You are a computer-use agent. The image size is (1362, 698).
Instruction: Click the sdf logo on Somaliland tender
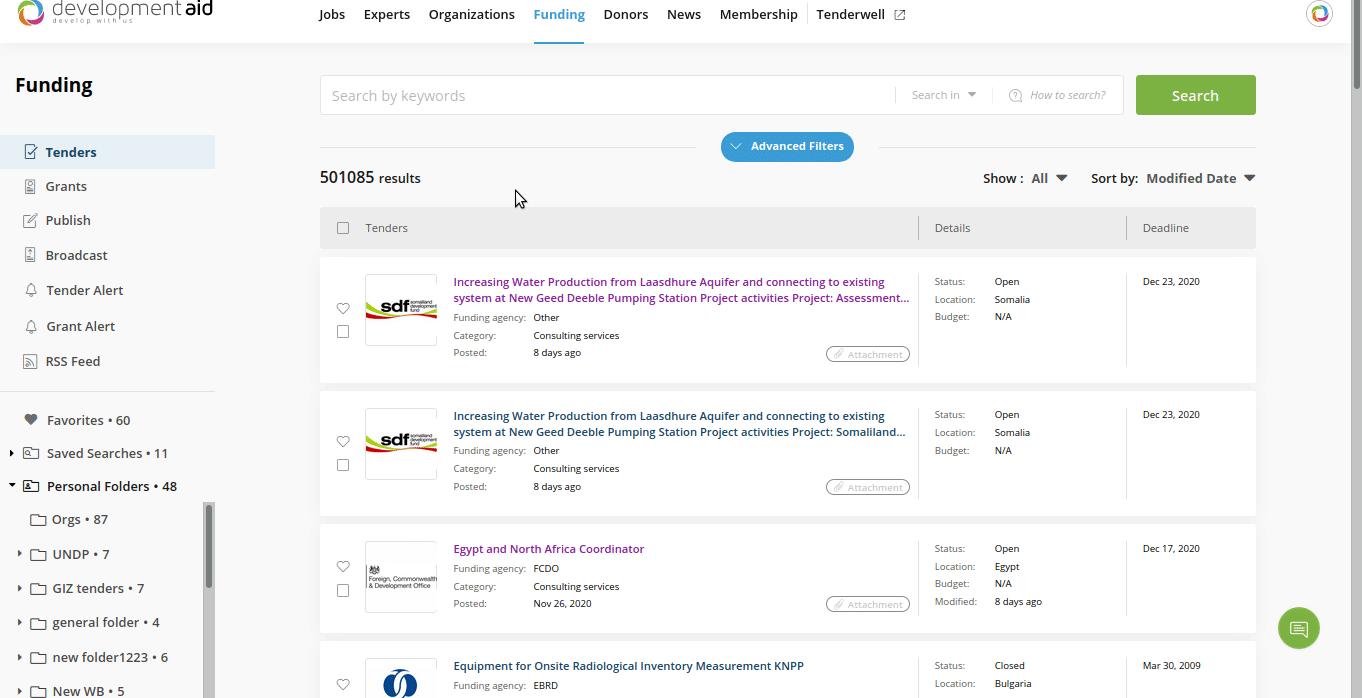tap(401, 444)
